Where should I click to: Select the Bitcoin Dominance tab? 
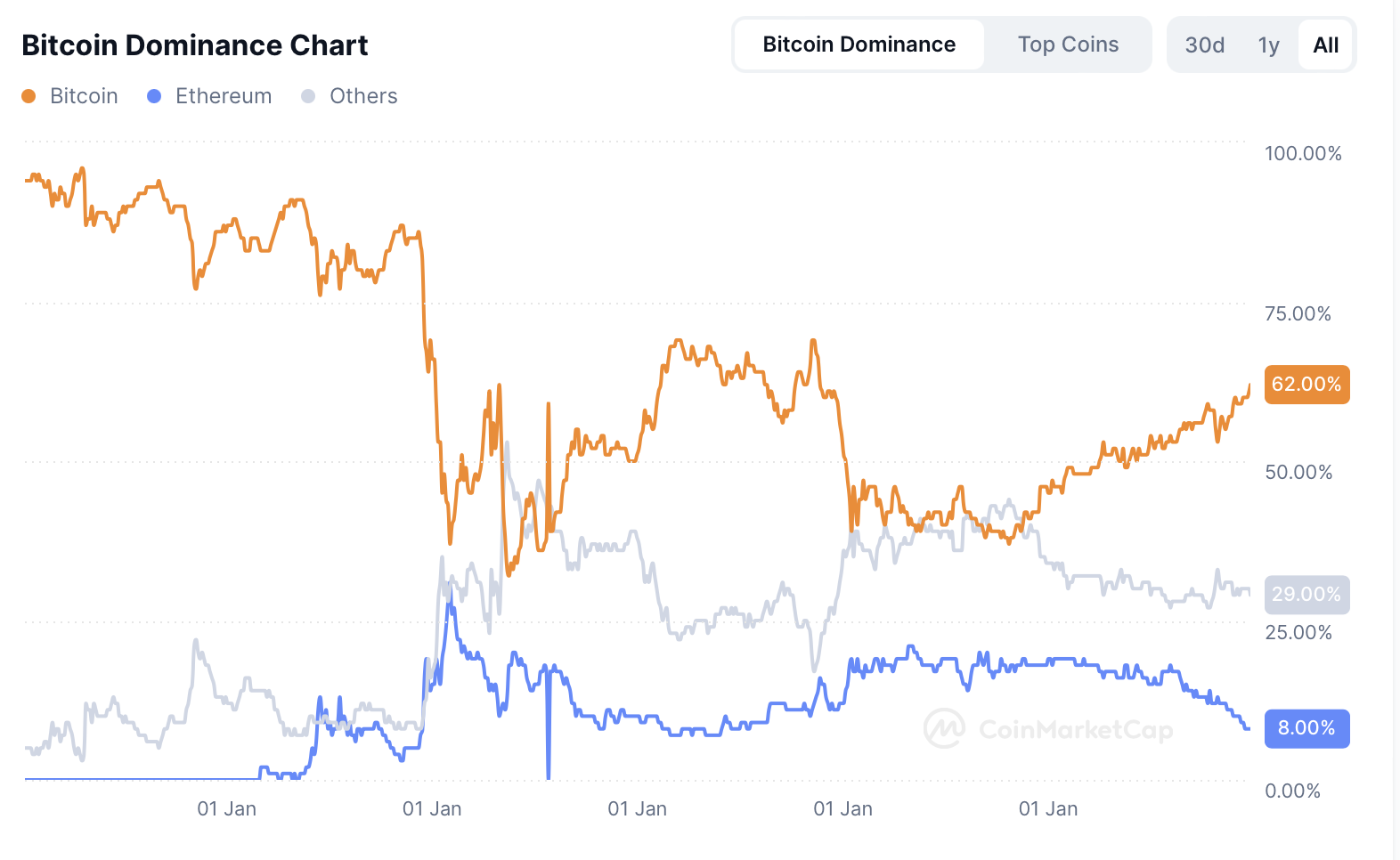[x=858, y=44]
